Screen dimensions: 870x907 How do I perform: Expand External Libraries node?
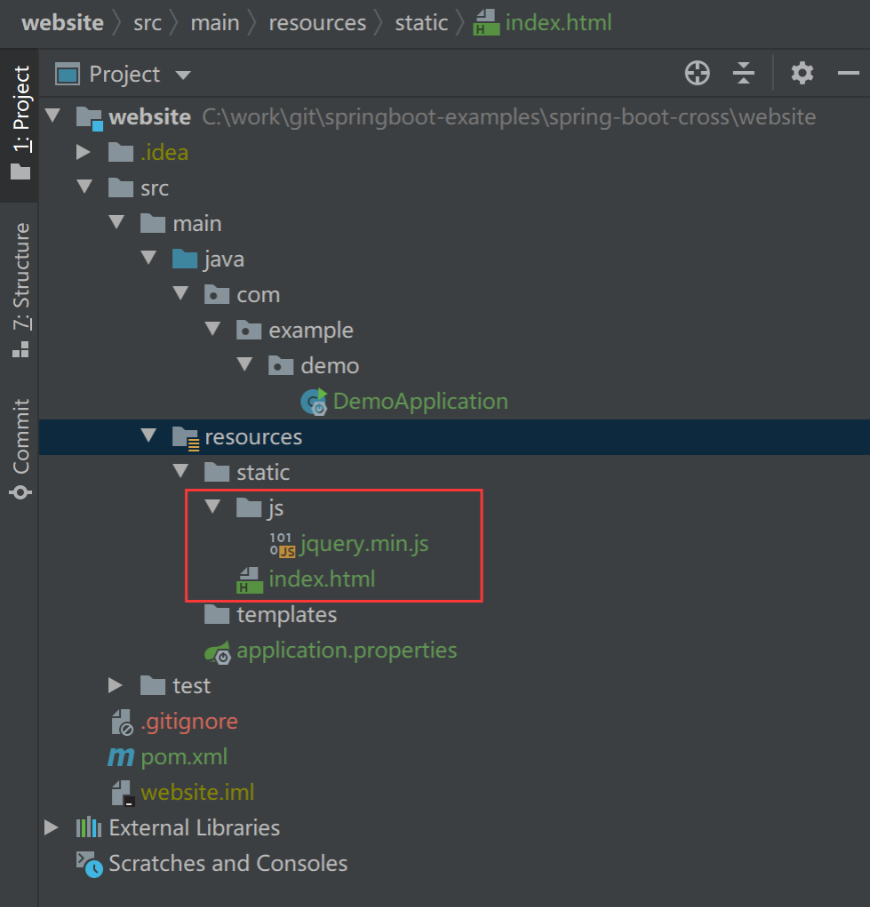(x=52, y=828)
